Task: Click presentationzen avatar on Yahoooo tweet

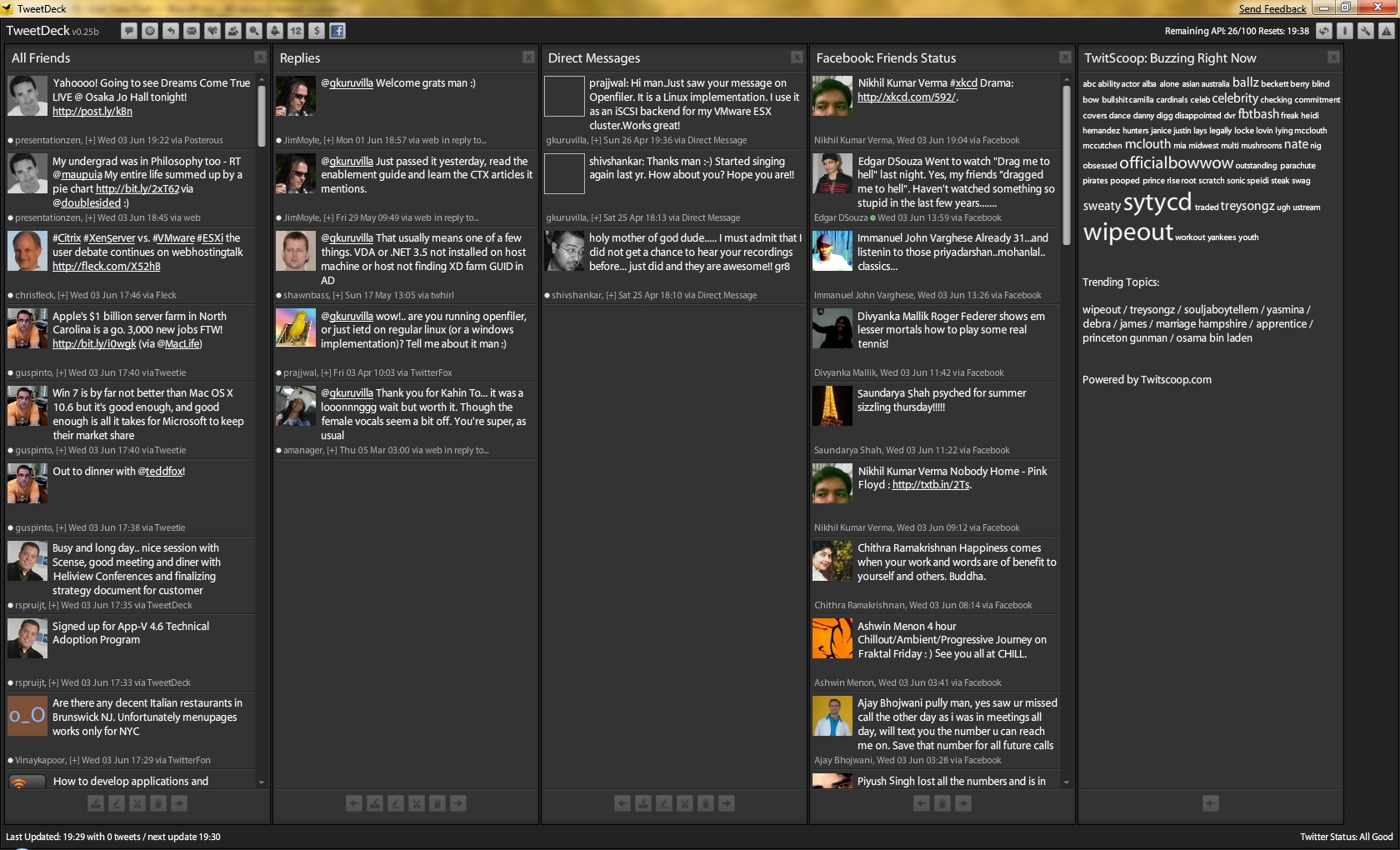Action: [27, 96]
